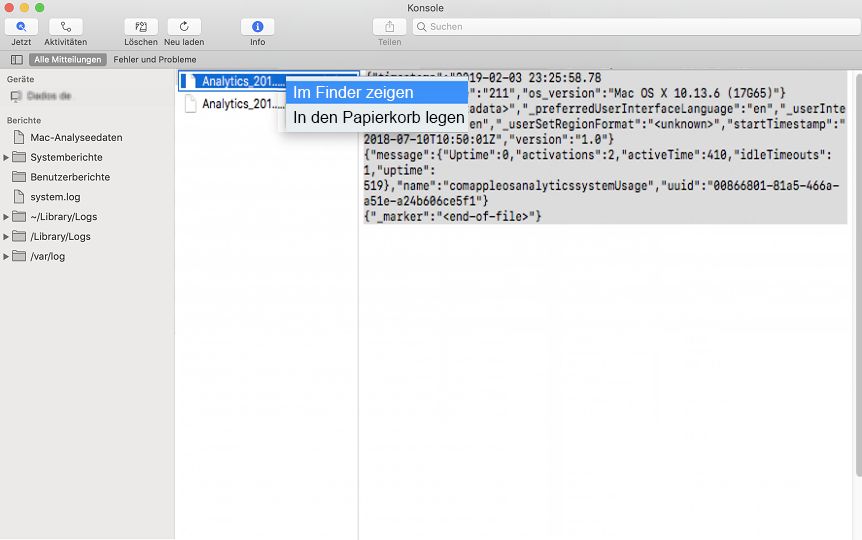This screenshot has height=540, width=862.
Task: Expand the ~/Library/Logs disclosure triangle
Action: click(5, 217)
